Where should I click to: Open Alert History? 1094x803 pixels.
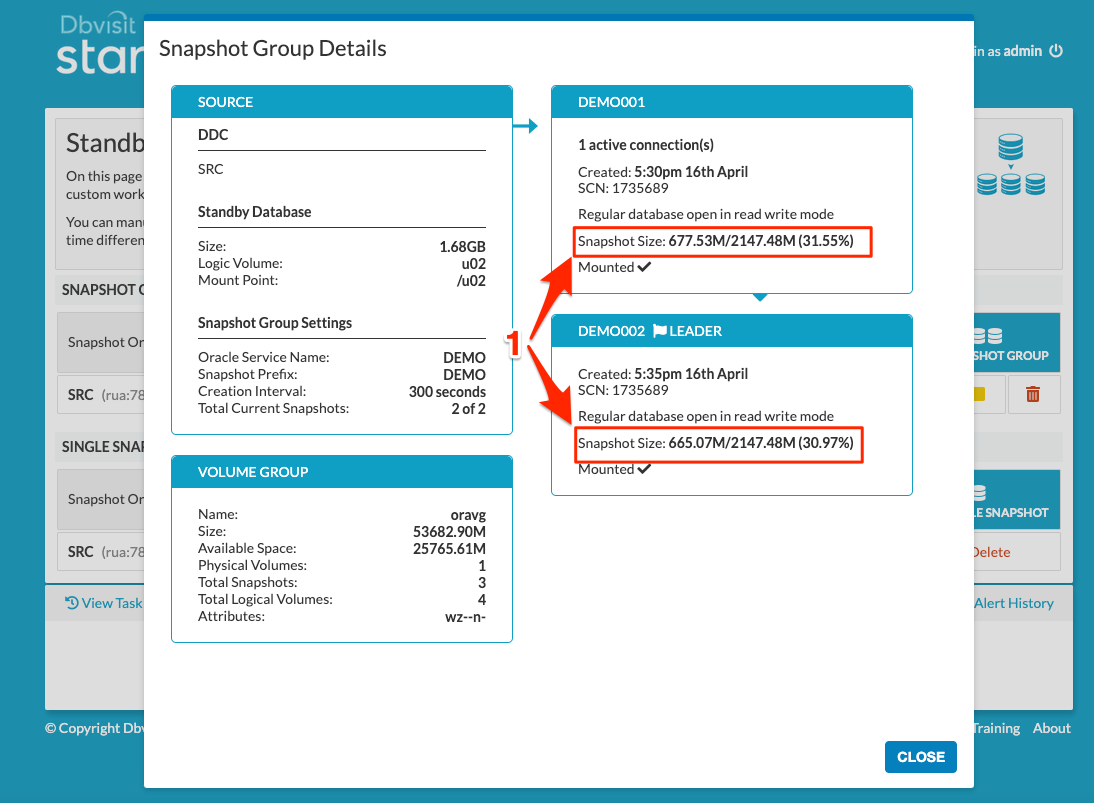(x=1014, y=603)
